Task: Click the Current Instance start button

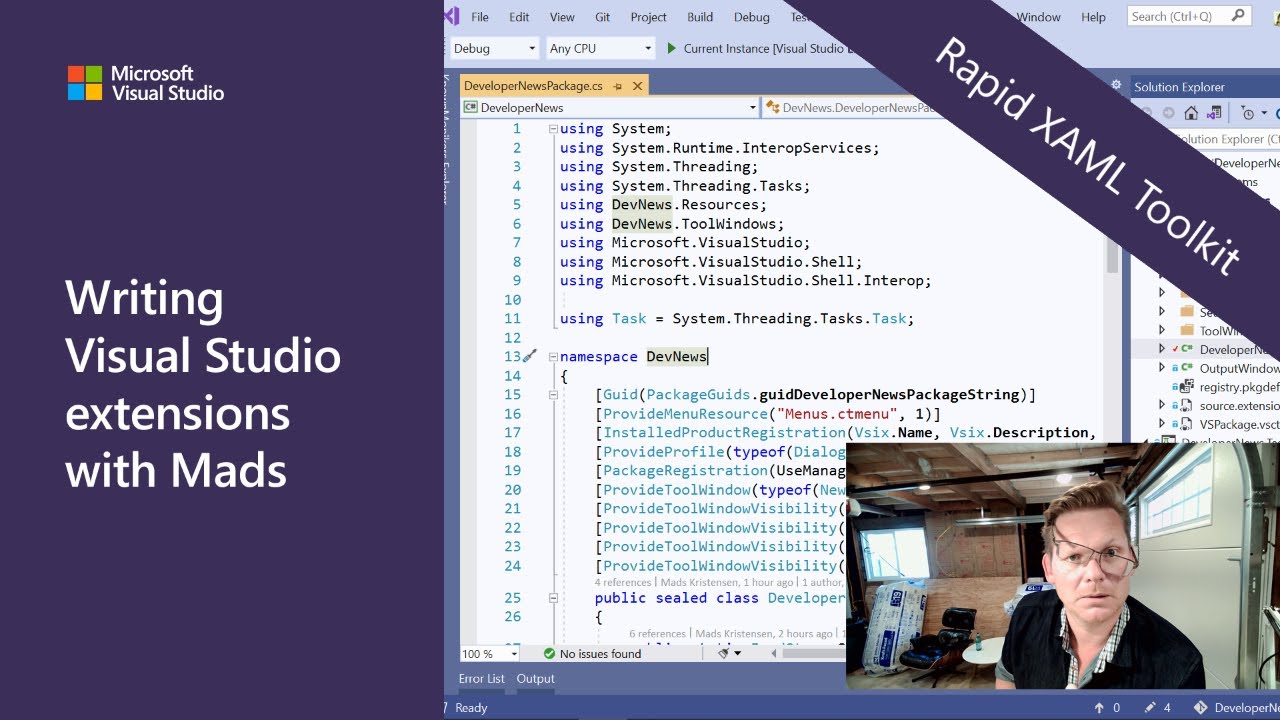Action: (x=762, y=48)
